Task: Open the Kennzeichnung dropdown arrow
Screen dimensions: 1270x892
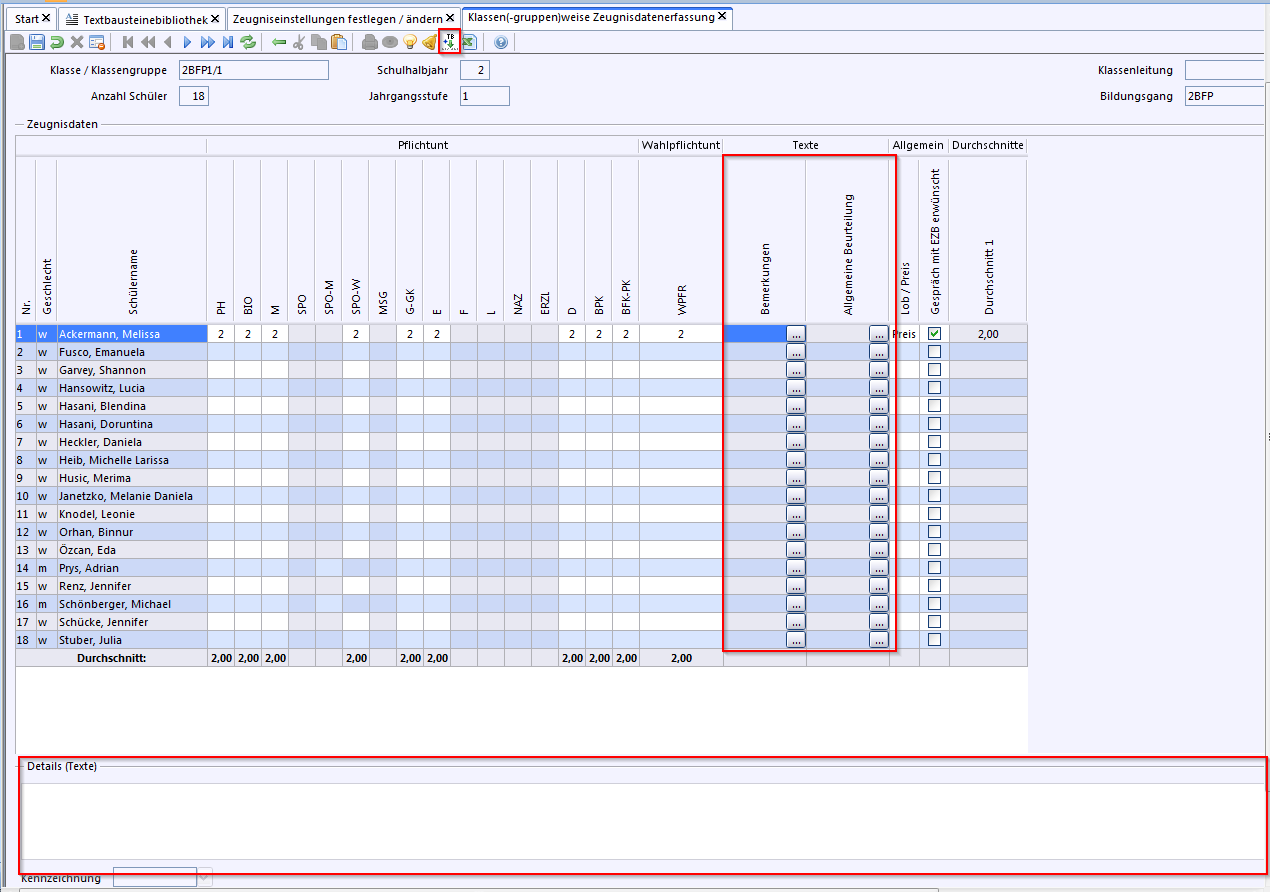Action: pyautogui.click(x=205, y=878)
